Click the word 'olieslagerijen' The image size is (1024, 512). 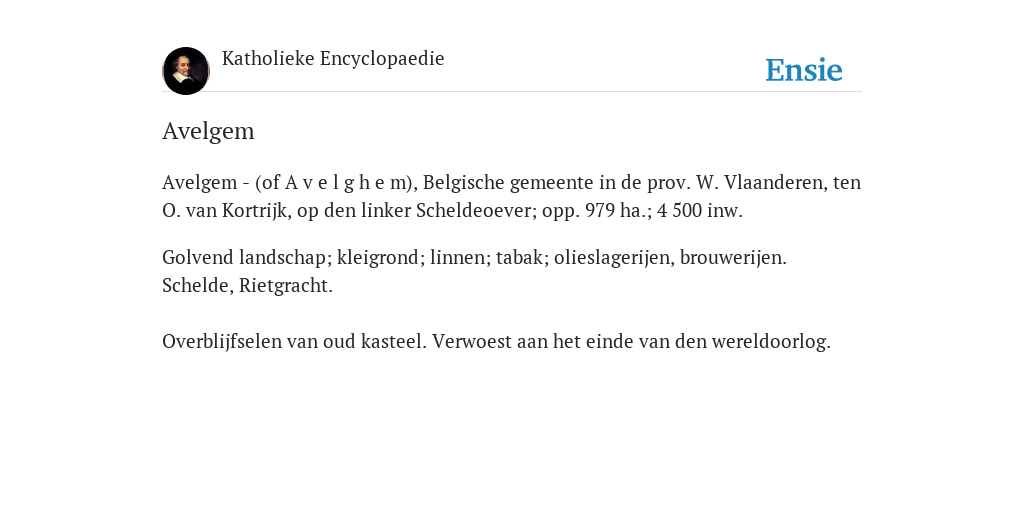(x=612, y=257)
